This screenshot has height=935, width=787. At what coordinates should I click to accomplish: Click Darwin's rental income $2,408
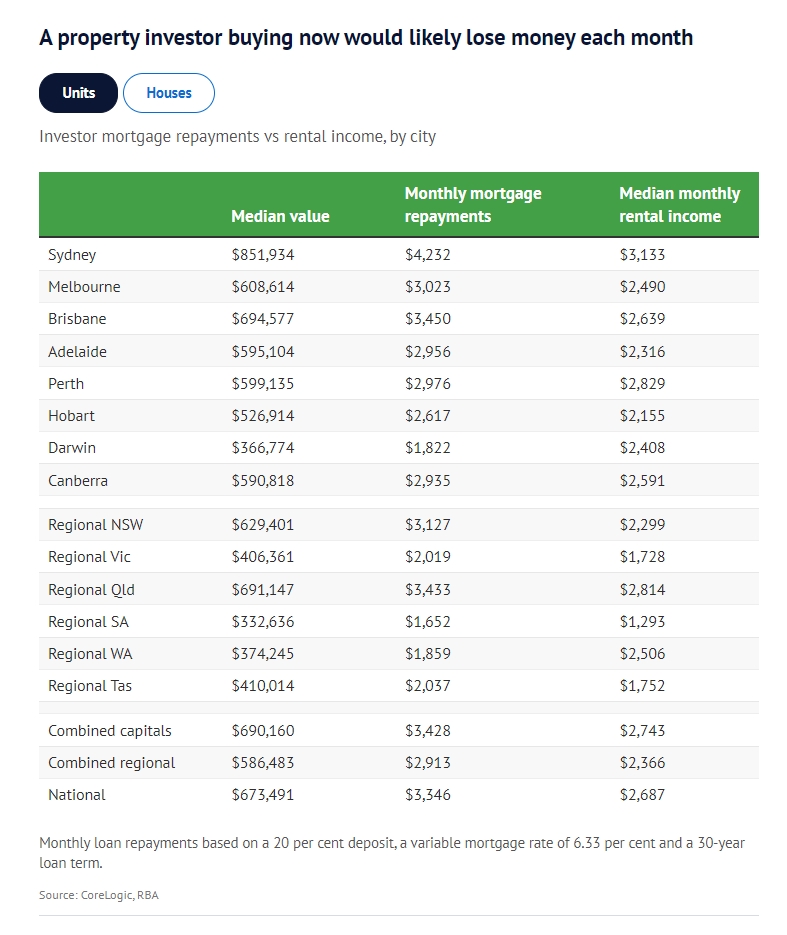pos(642,448)
